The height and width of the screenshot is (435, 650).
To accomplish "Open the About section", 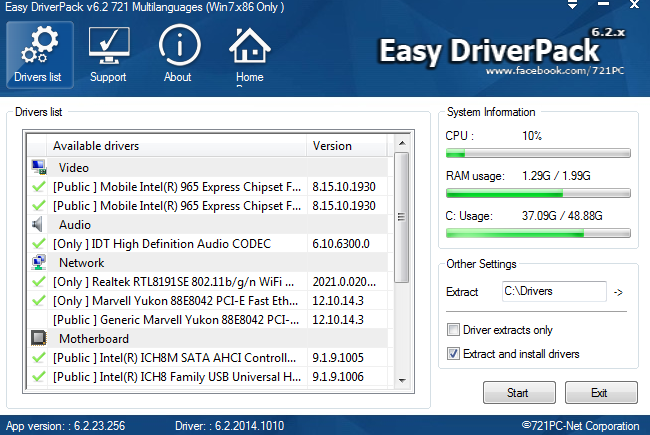I will click(x=179, y=55).
